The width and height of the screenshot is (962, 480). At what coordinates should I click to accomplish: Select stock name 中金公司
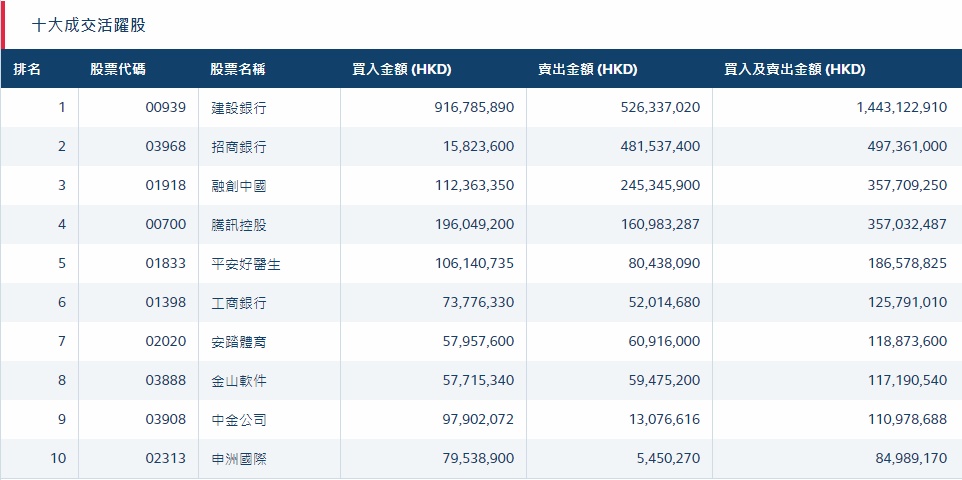tap(239, 420)
